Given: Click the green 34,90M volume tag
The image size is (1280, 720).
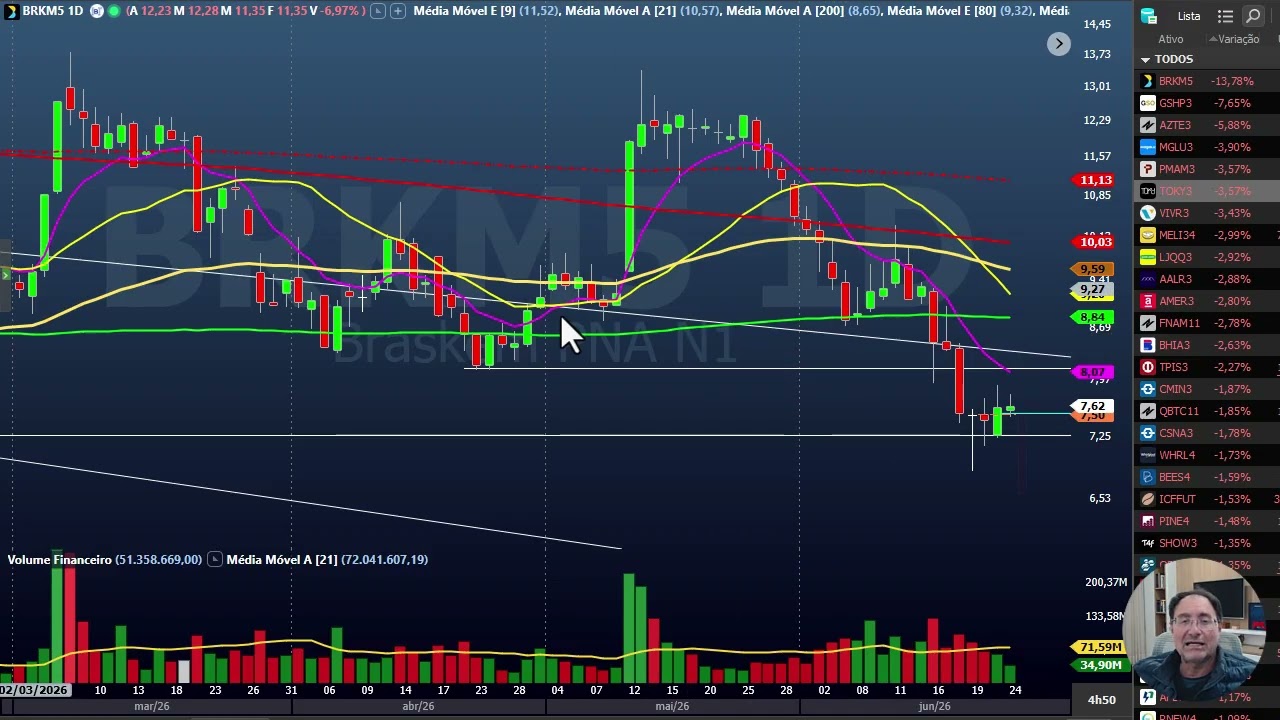Looking at the screenshot, I should pyautogui.click(x=1100, y=665).
